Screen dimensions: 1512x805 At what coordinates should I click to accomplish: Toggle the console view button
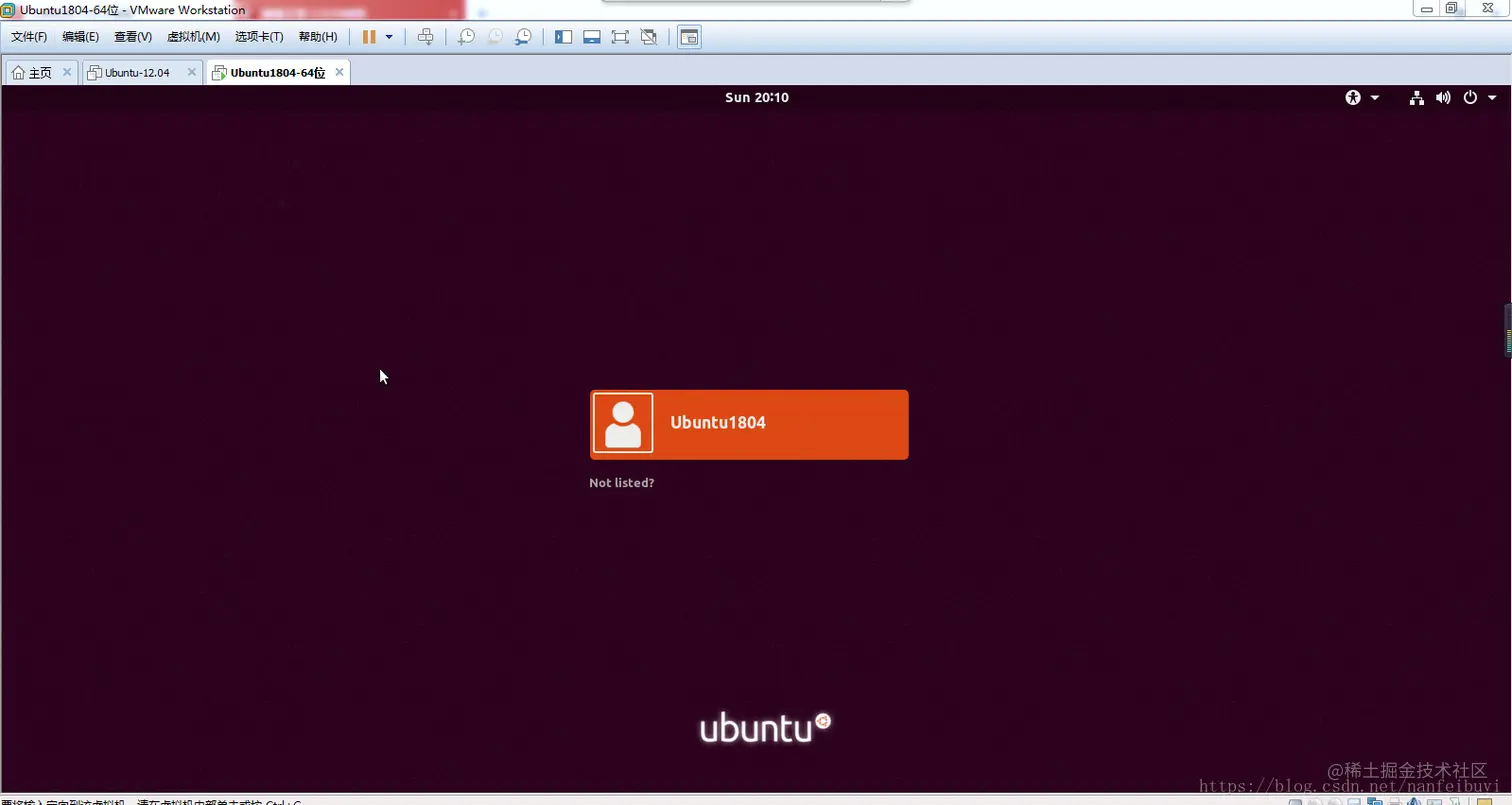click(689, 37)
